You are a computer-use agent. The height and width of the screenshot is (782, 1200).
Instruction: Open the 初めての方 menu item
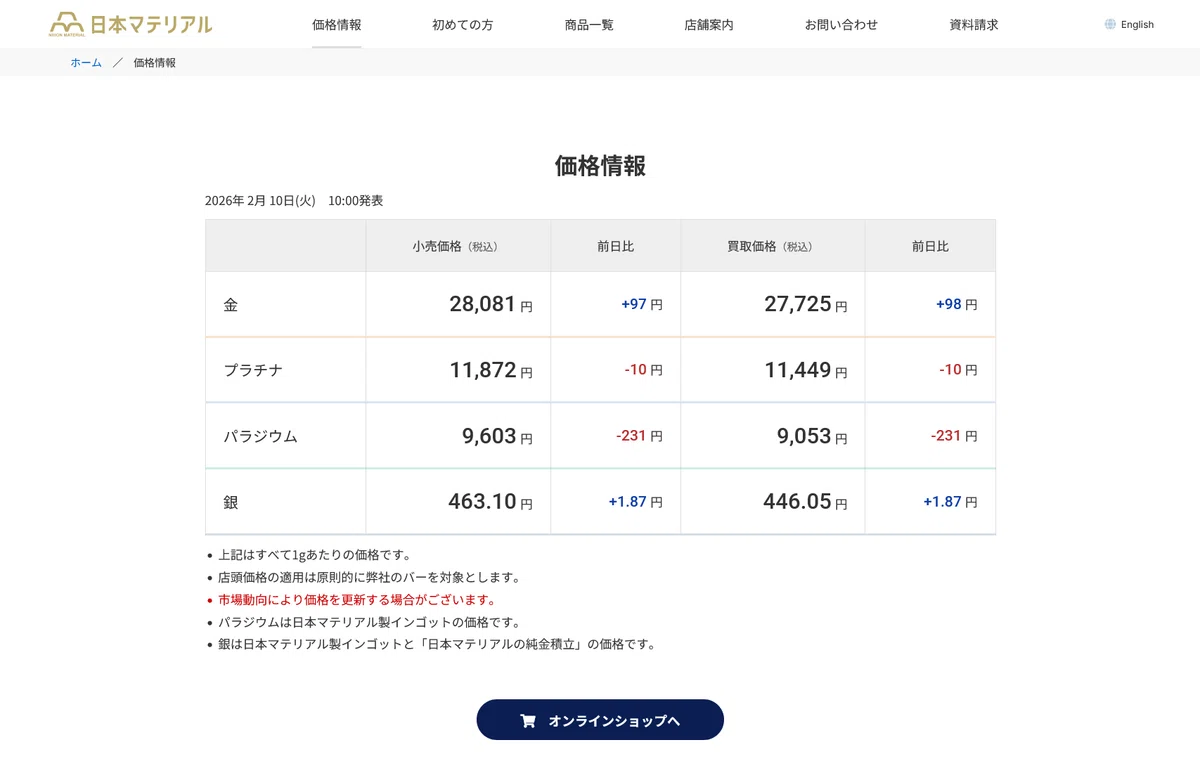point(463,24)
